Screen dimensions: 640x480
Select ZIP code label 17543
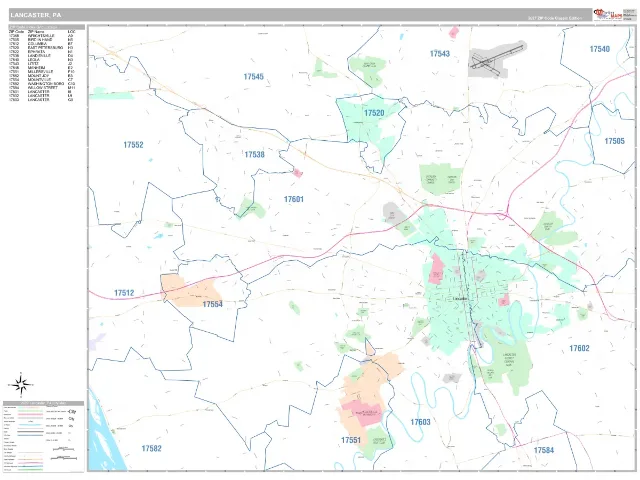(x=440, y=53)
